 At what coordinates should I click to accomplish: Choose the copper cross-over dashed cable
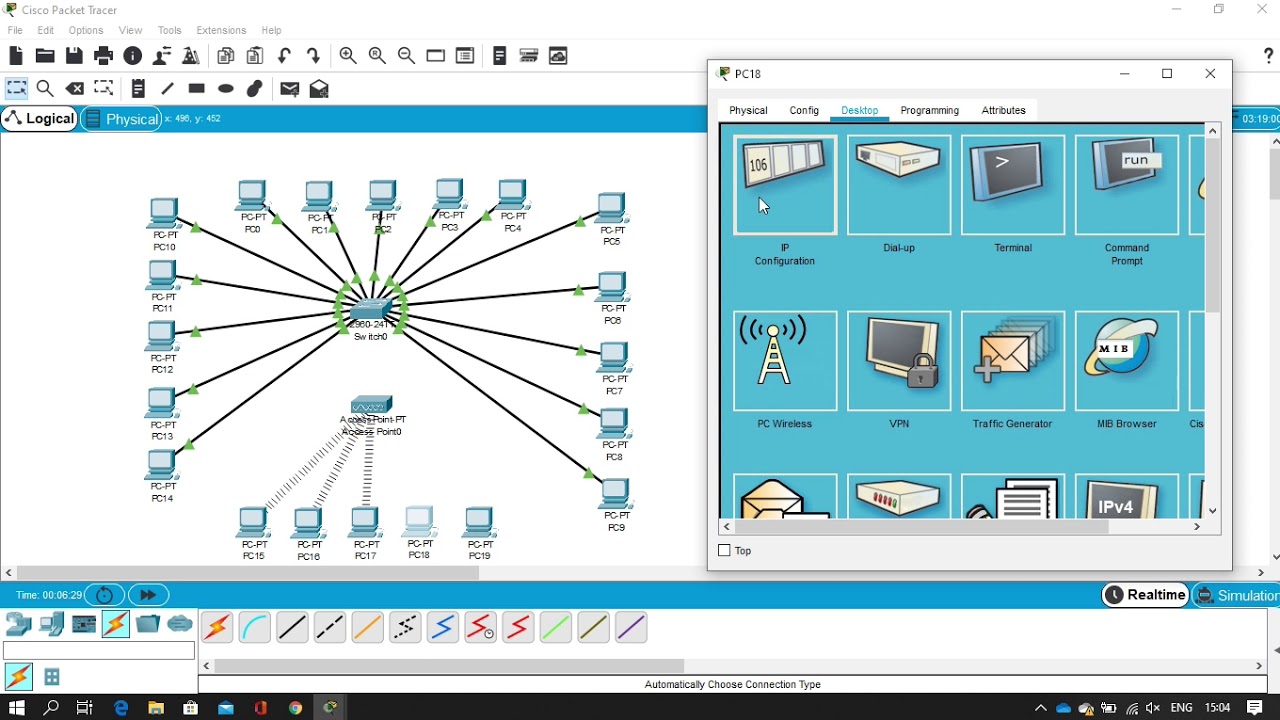(330, 628)
